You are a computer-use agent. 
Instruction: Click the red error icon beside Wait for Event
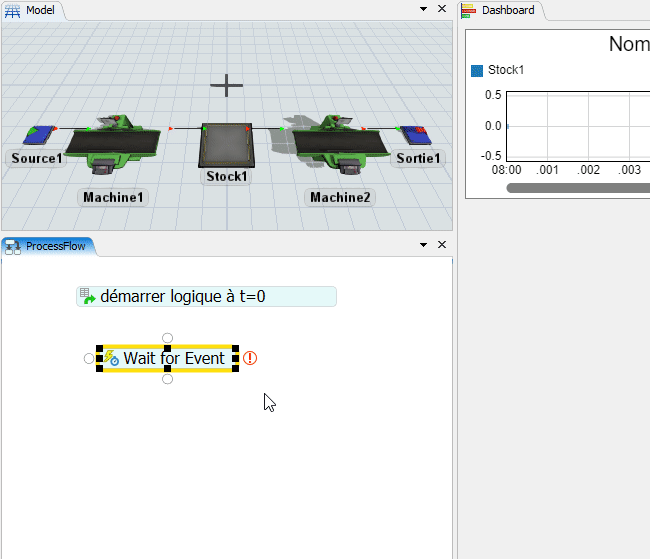(x=250, y=358)
